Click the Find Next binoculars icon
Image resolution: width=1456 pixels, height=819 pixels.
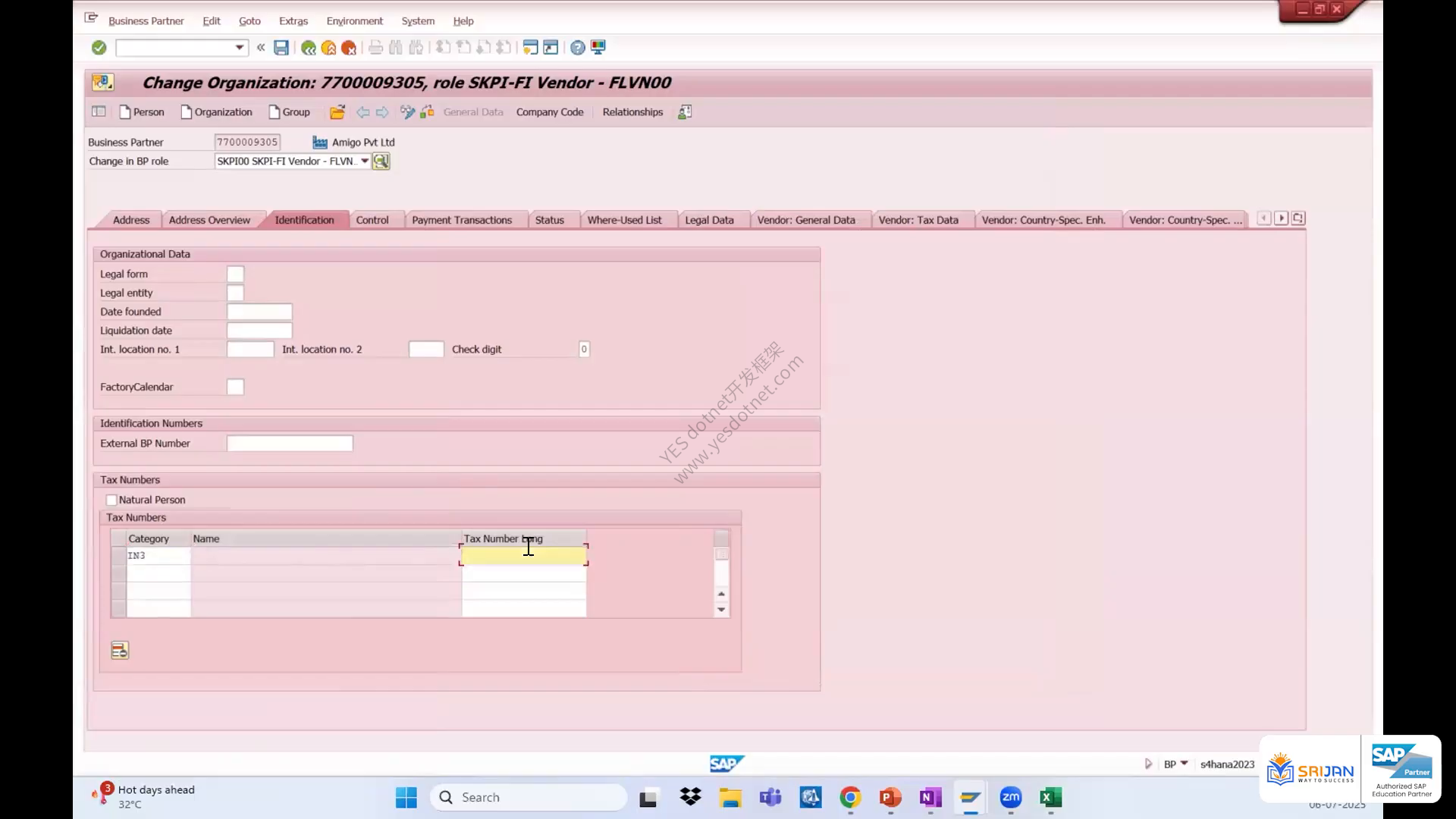[x=416, y=48]
